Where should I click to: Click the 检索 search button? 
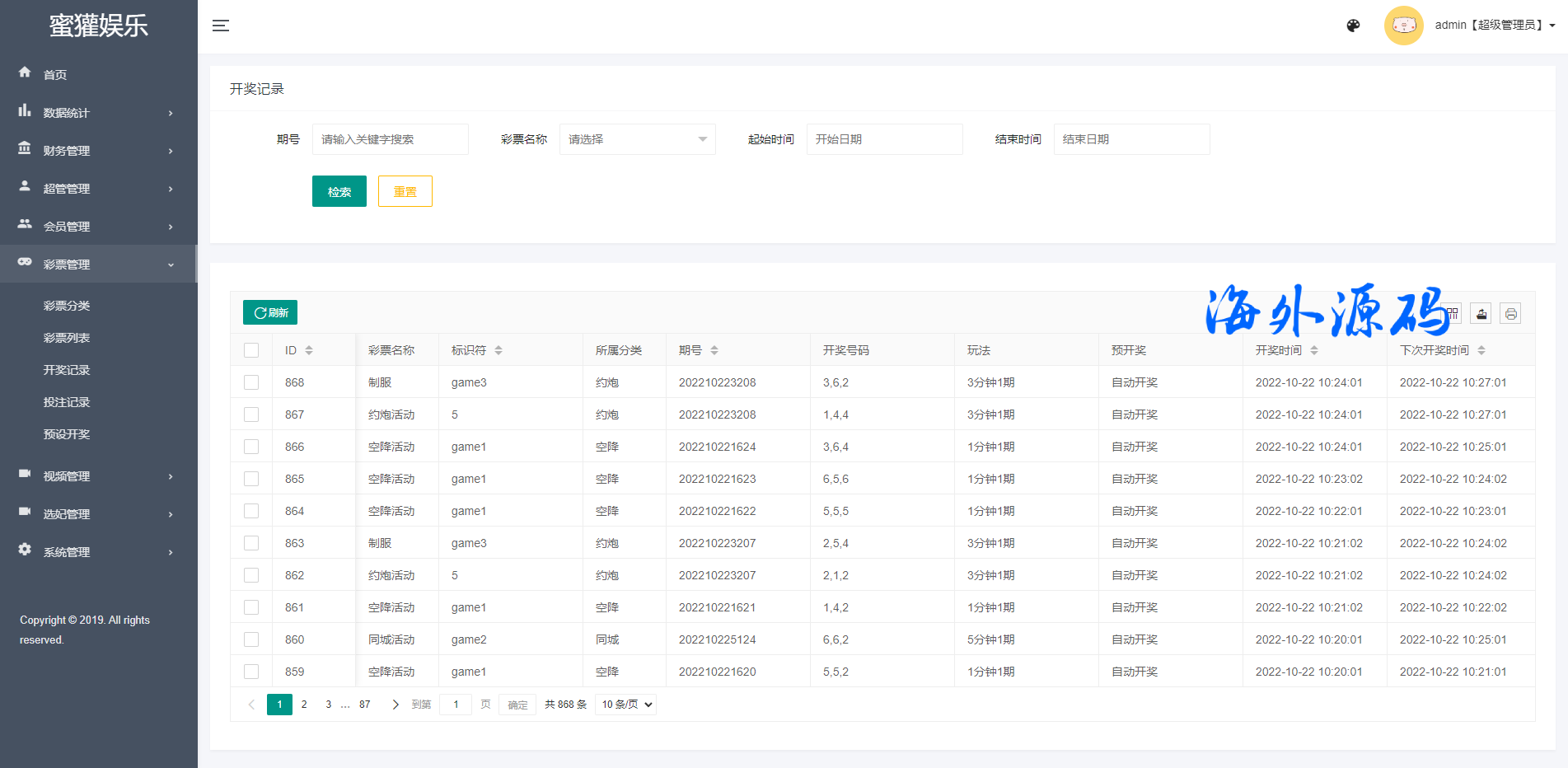pyautogui.click(x=339, y=191)
